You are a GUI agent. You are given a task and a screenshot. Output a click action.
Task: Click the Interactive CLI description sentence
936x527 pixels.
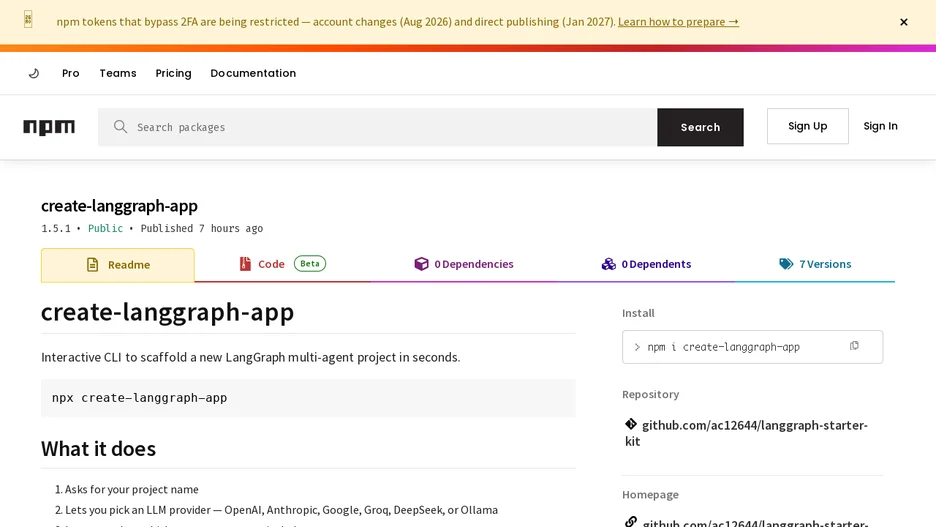click(x=251, y=357)
